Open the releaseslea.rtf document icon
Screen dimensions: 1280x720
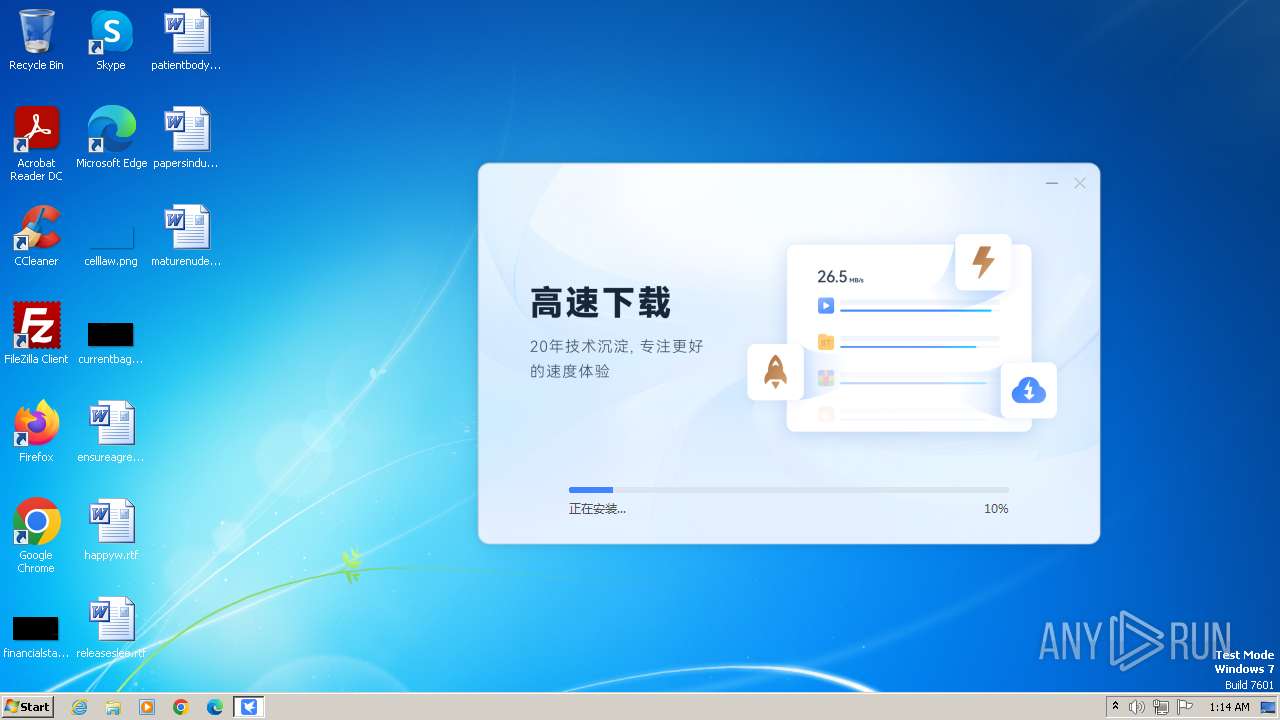pos(111,628)
